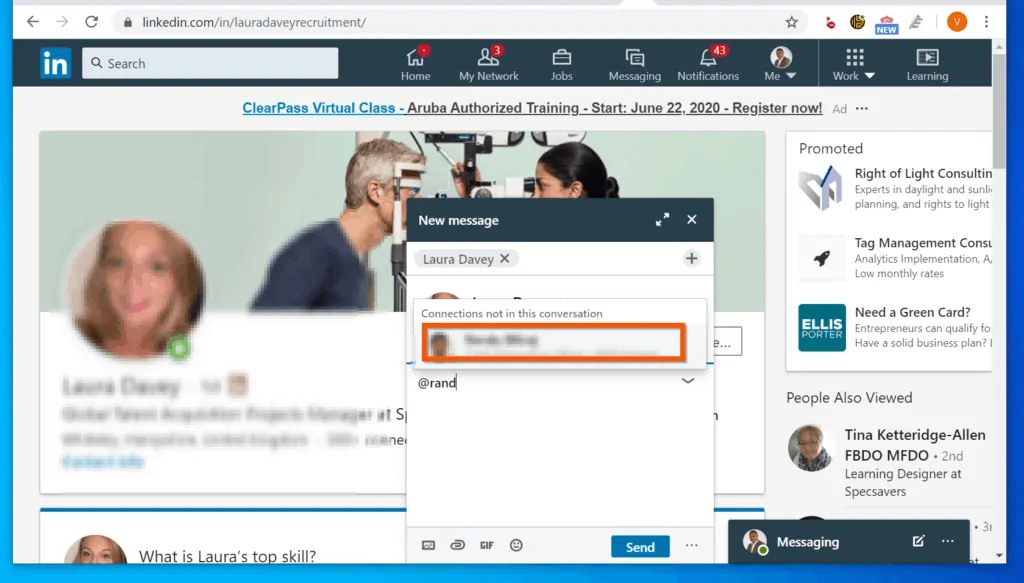Expand the New message window

click(662, 220)
